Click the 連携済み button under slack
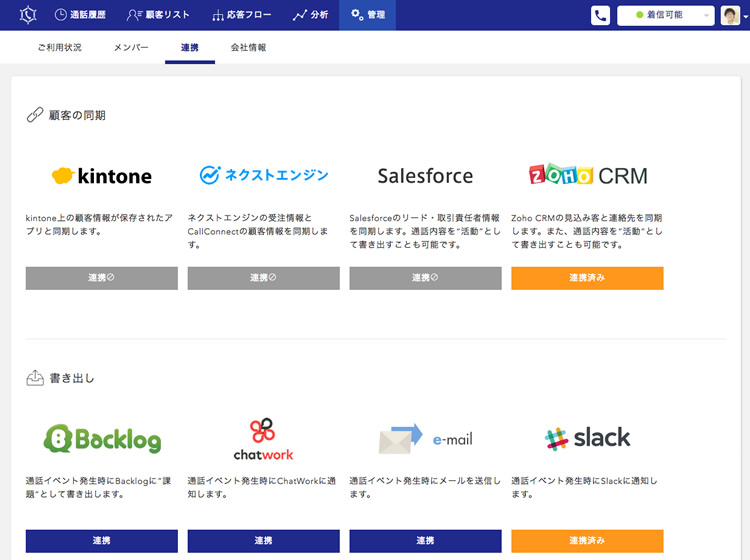 click(587, 541)
